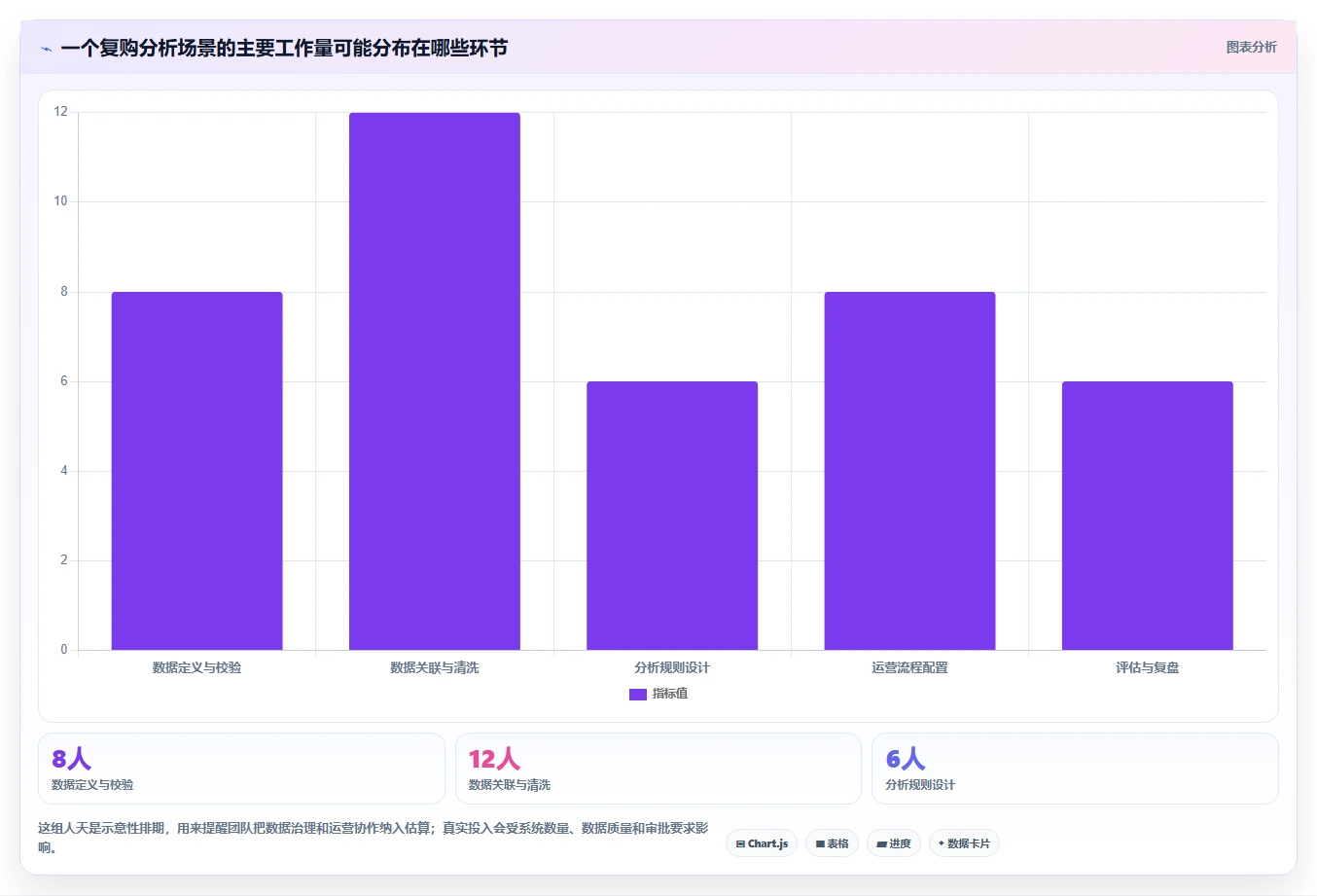Click the y-axis value 10
The image size is (1317, 896).
click(x=61, y=201)
